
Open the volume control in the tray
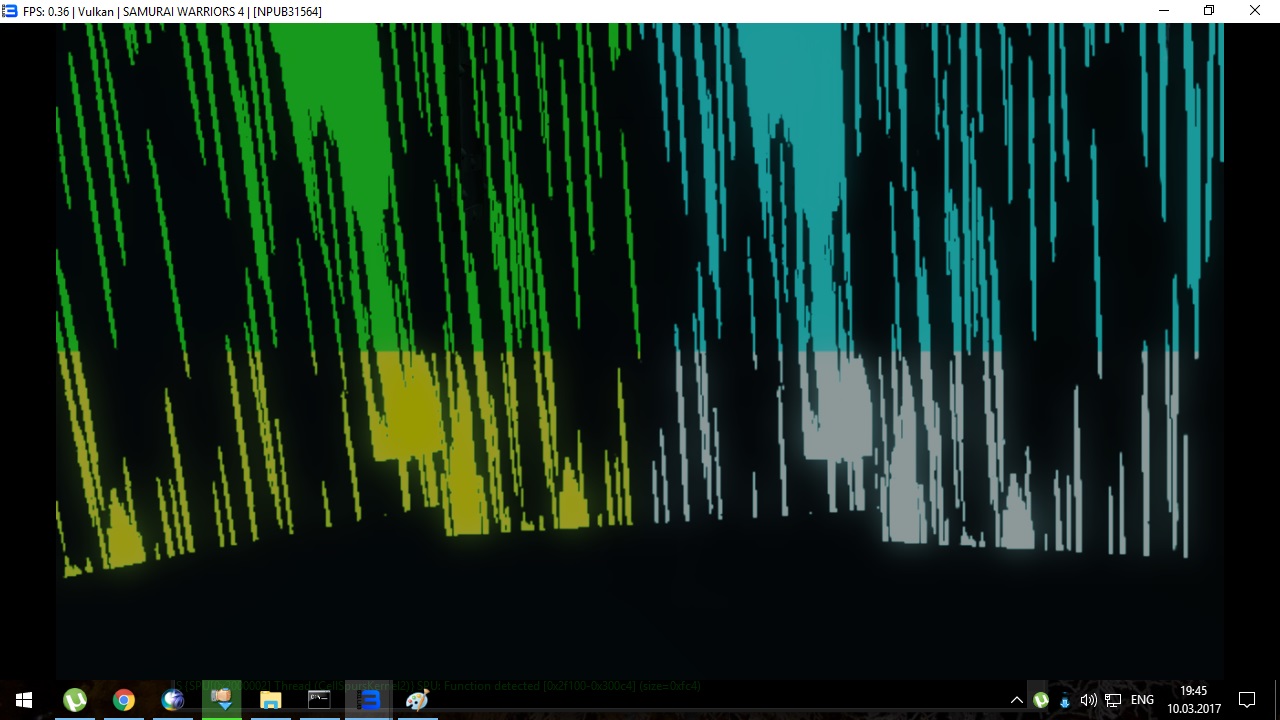coord(1089,700)
